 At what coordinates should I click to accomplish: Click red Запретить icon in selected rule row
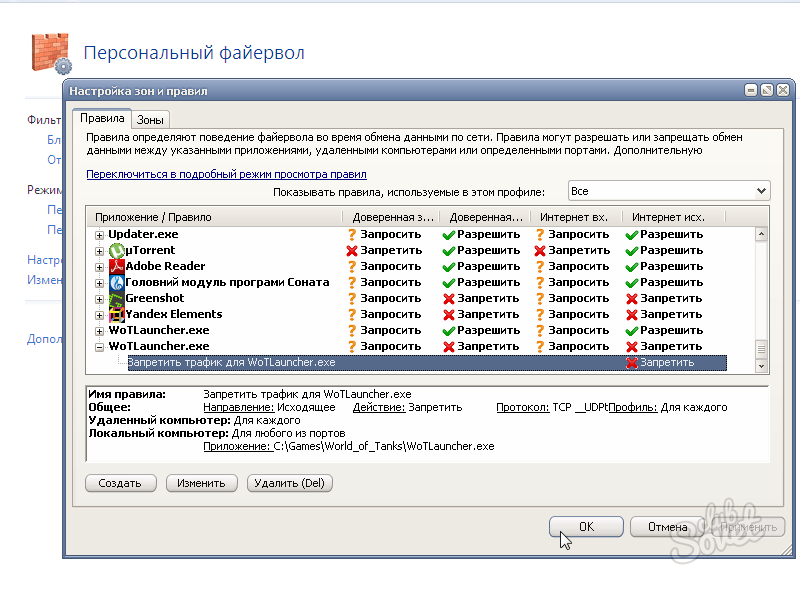click(631, 362)
